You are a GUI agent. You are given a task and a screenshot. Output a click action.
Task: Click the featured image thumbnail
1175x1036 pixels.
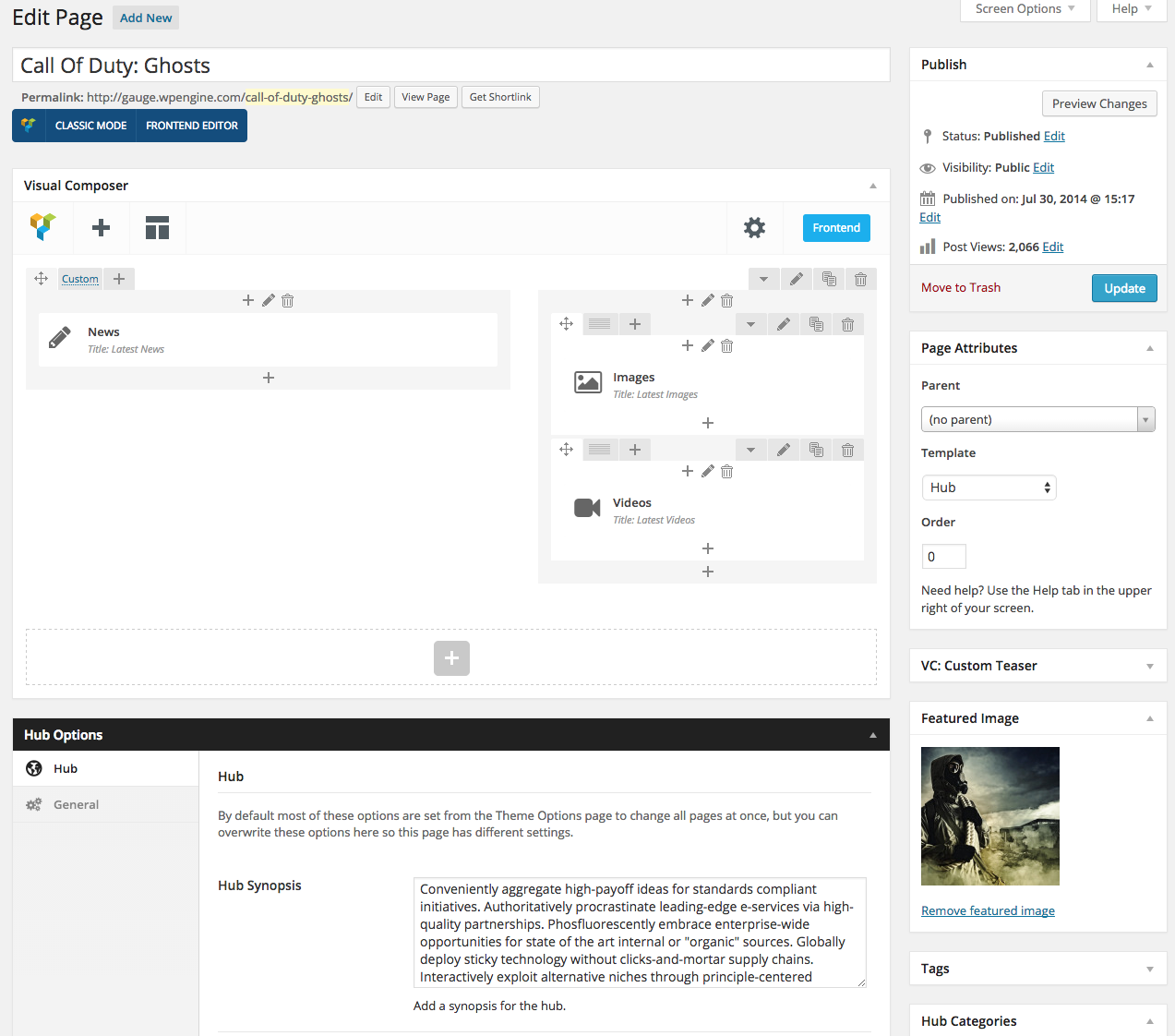[x=989, y=816]
